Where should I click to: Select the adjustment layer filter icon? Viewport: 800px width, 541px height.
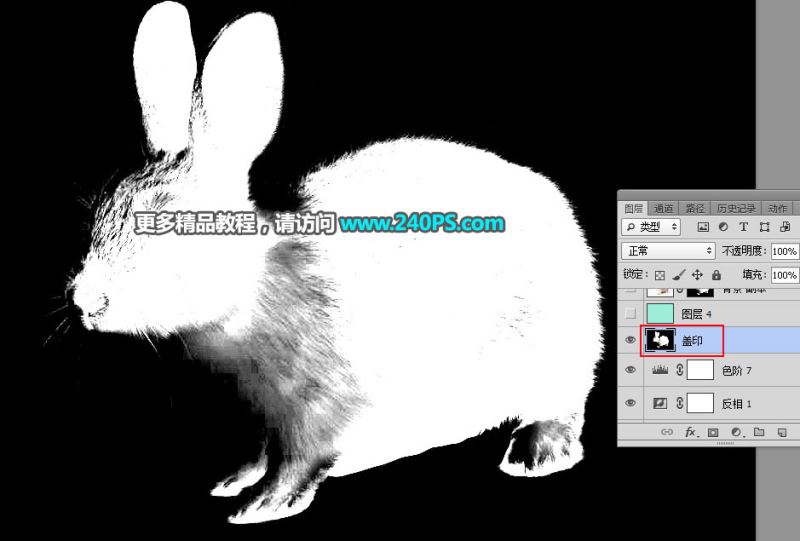click(x=723, y=227)
